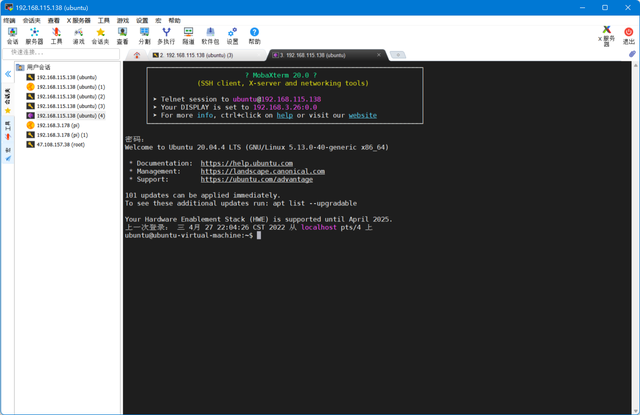Open the 查看 menu in menu bar
The width and height of the screenshot is (640, 415).
tap(53, 20)
